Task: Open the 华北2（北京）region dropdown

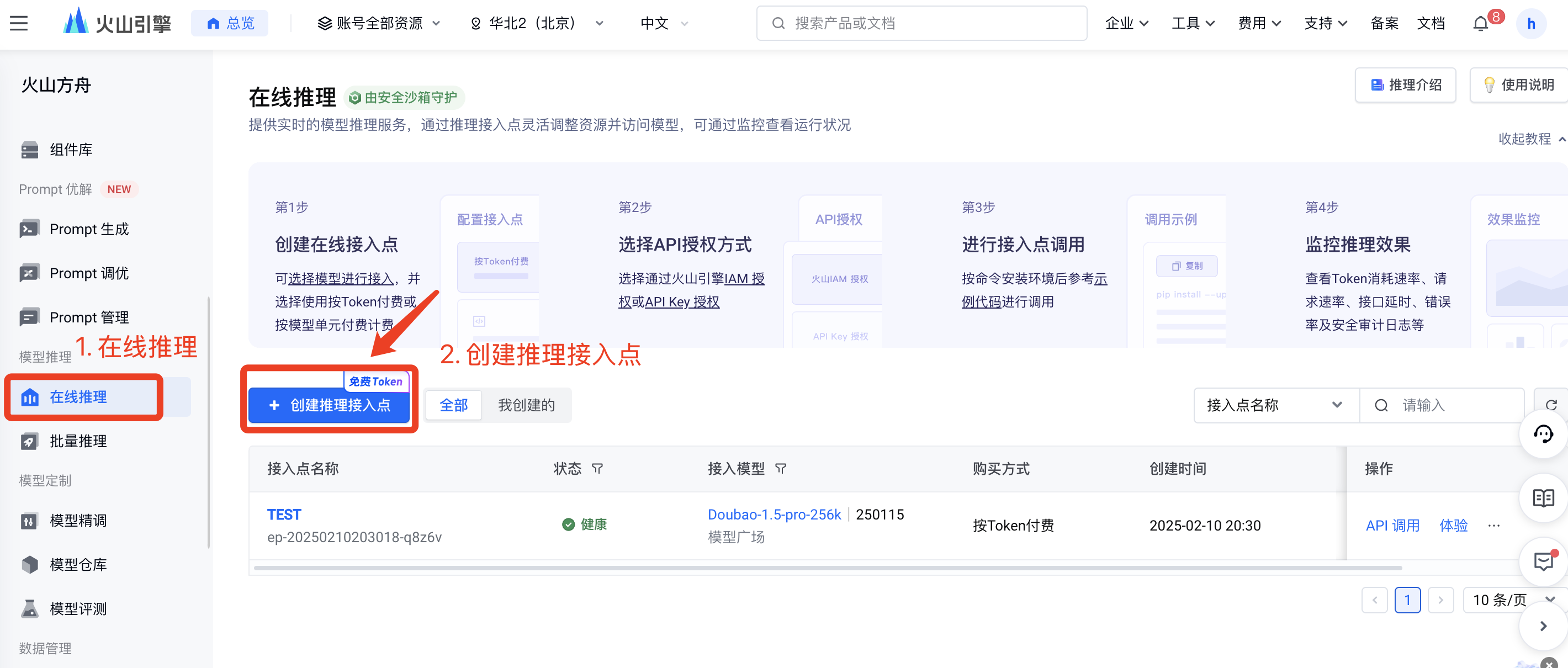Action: tap(536, 24)
